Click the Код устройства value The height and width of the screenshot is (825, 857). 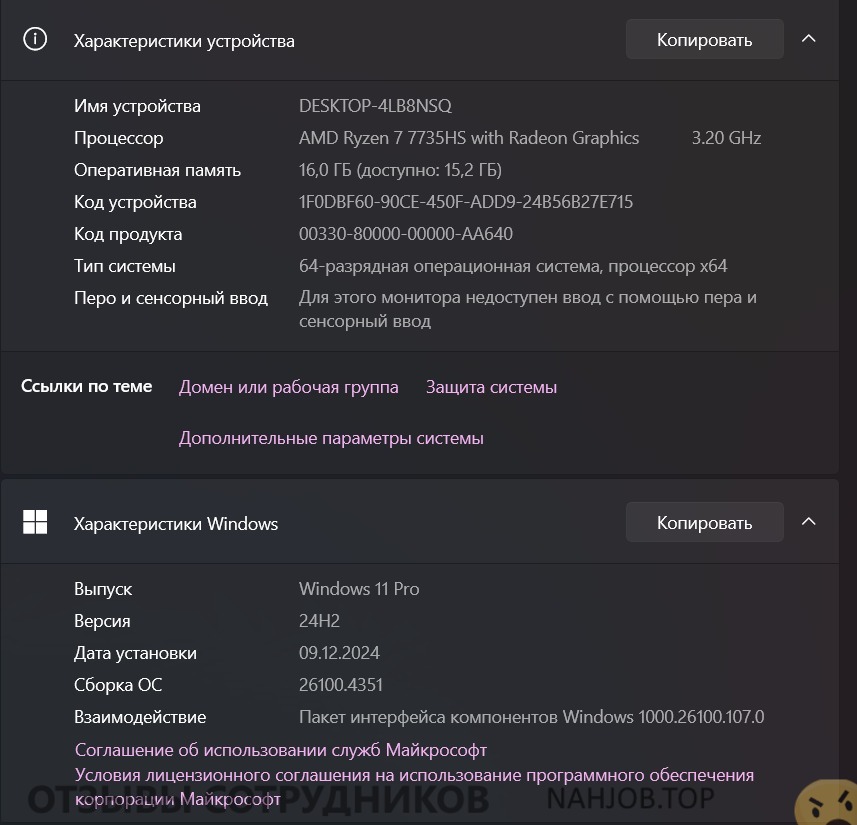click(x=466, y=202)
